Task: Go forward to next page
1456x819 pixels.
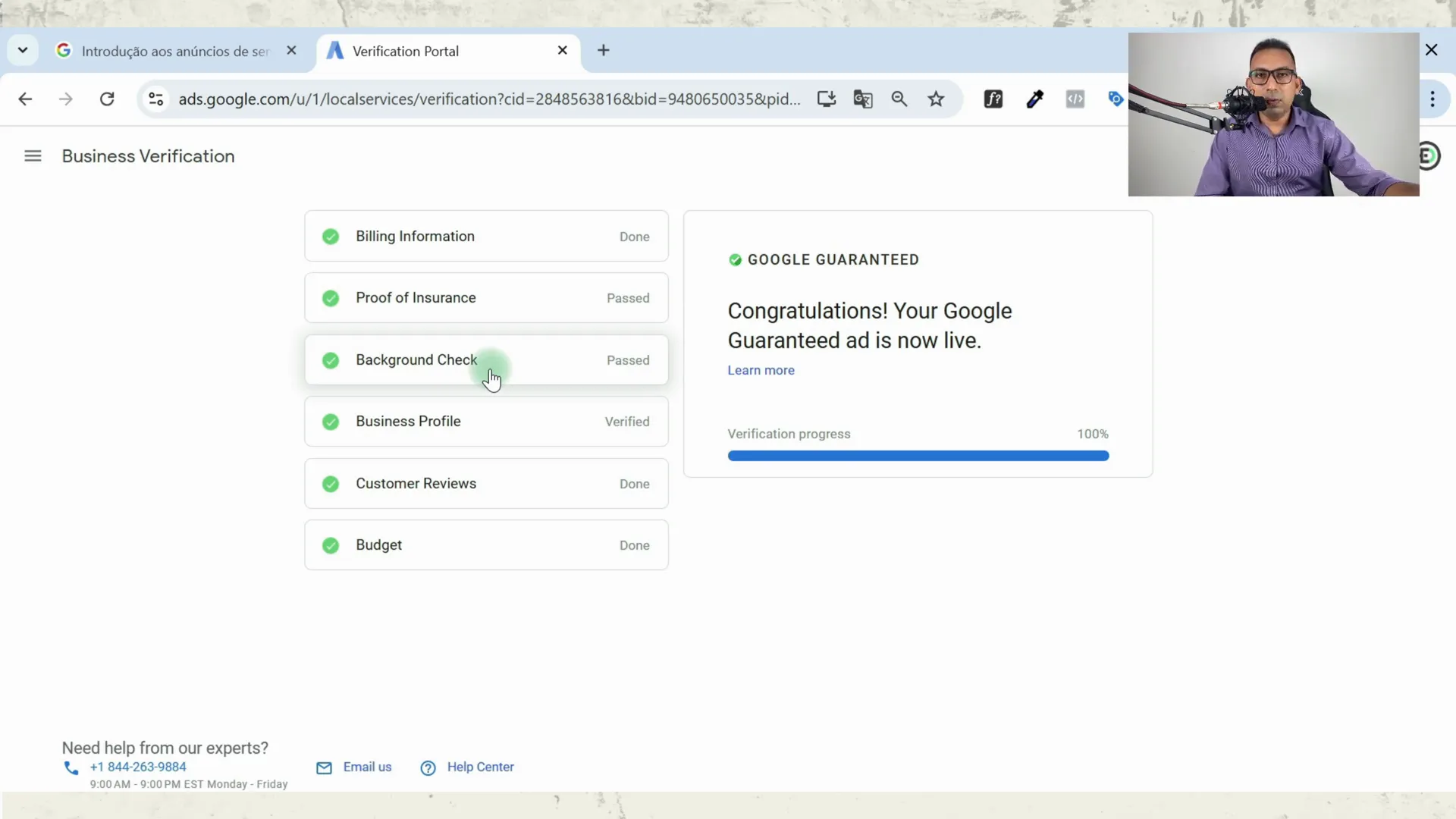Action: pyautogui.click(x=66, y=99)
